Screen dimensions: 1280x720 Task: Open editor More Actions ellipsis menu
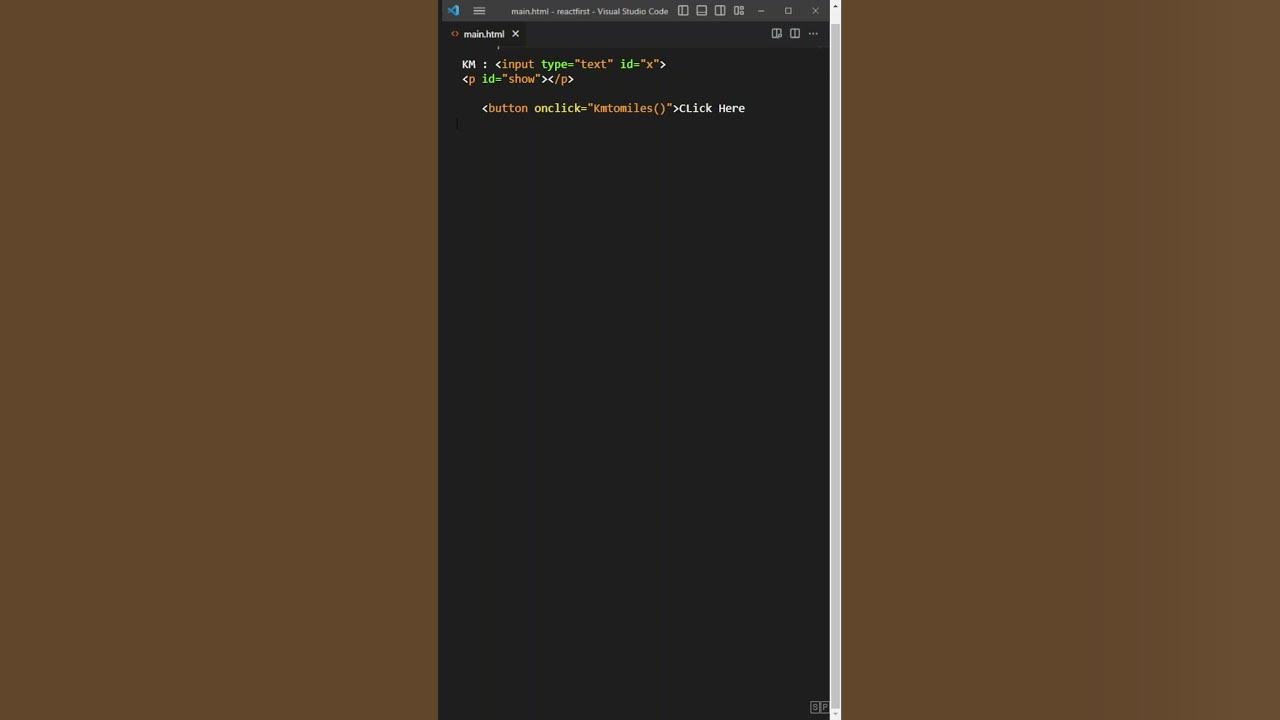point(813,34)
